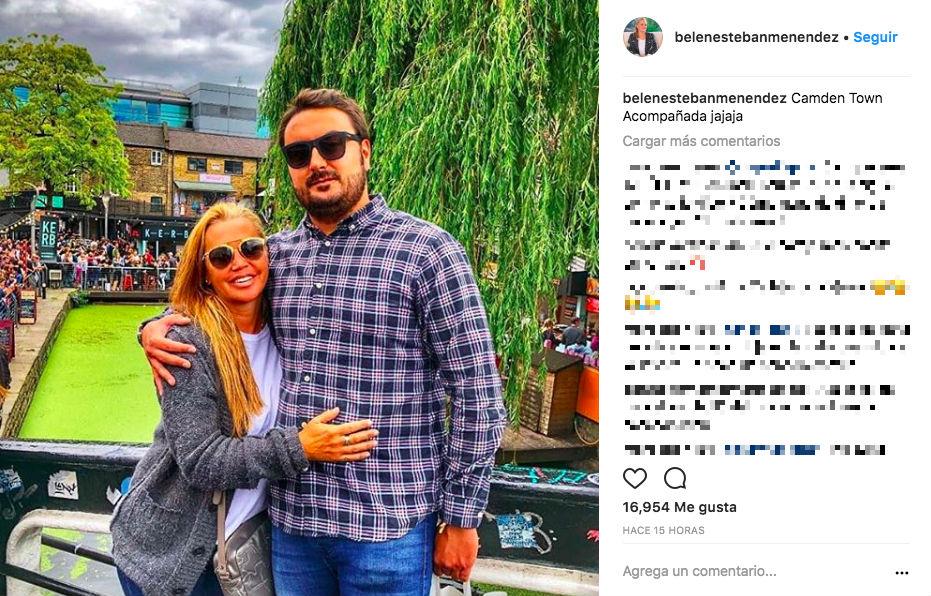
Task: Click 16,954 Me gusta likes count
Action: tap(679, 507)
